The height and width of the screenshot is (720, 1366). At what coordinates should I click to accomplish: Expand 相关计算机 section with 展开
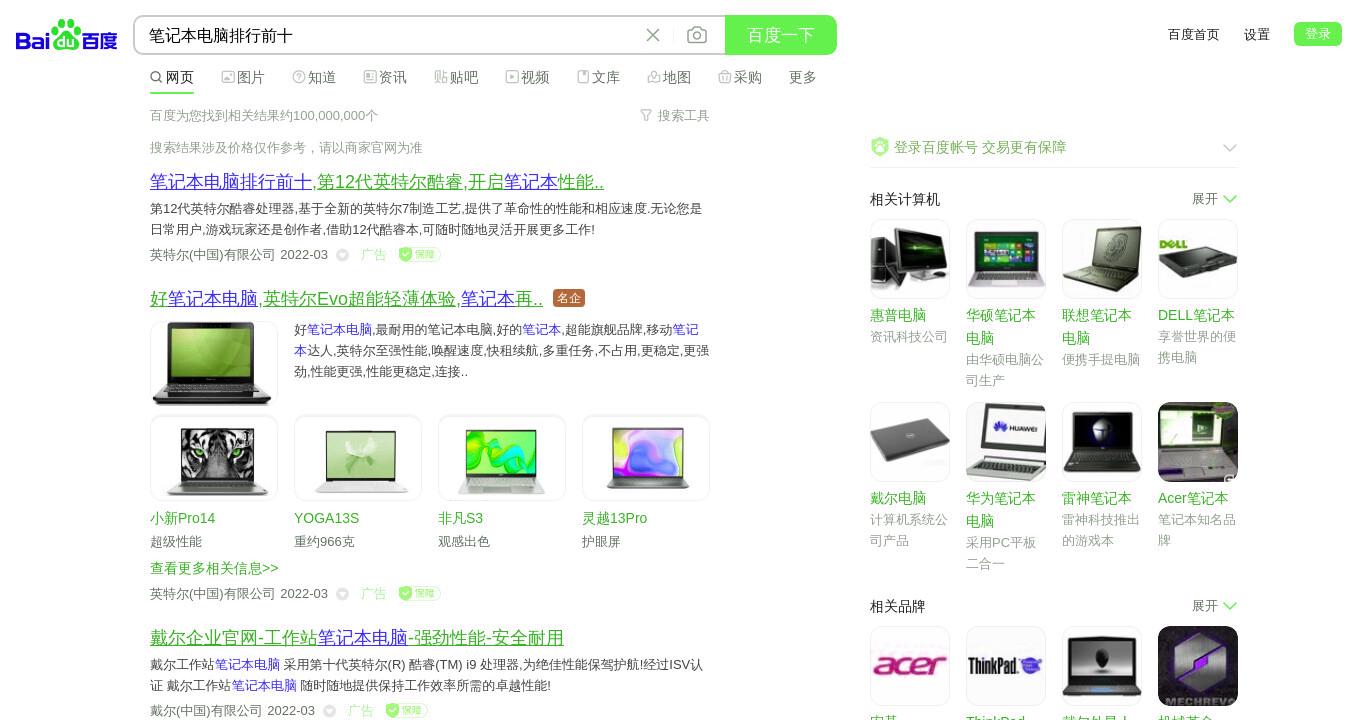pos(1214,199)
